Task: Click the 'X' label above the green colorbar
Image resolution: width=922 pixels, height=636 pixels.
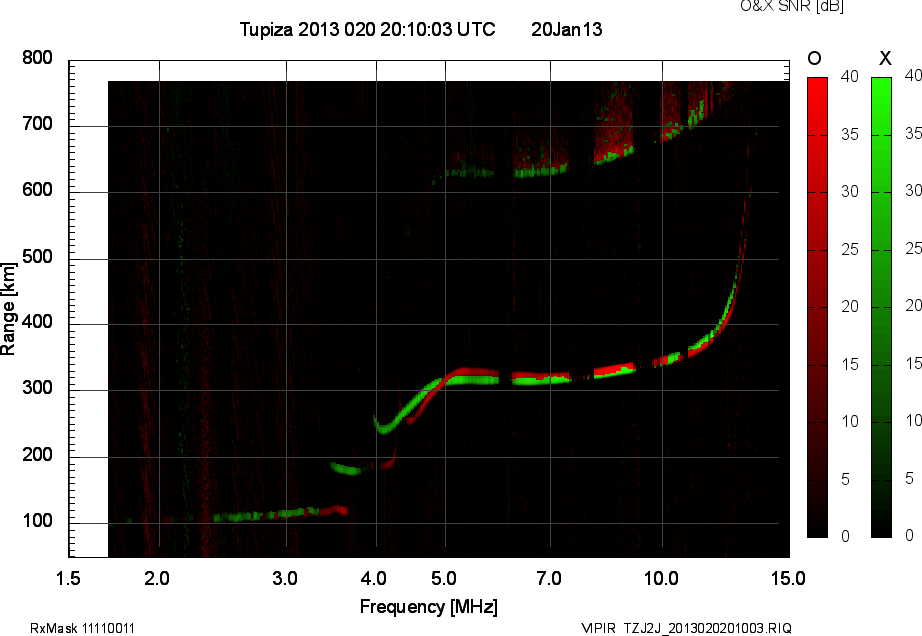Action: [x=885, y=58]
